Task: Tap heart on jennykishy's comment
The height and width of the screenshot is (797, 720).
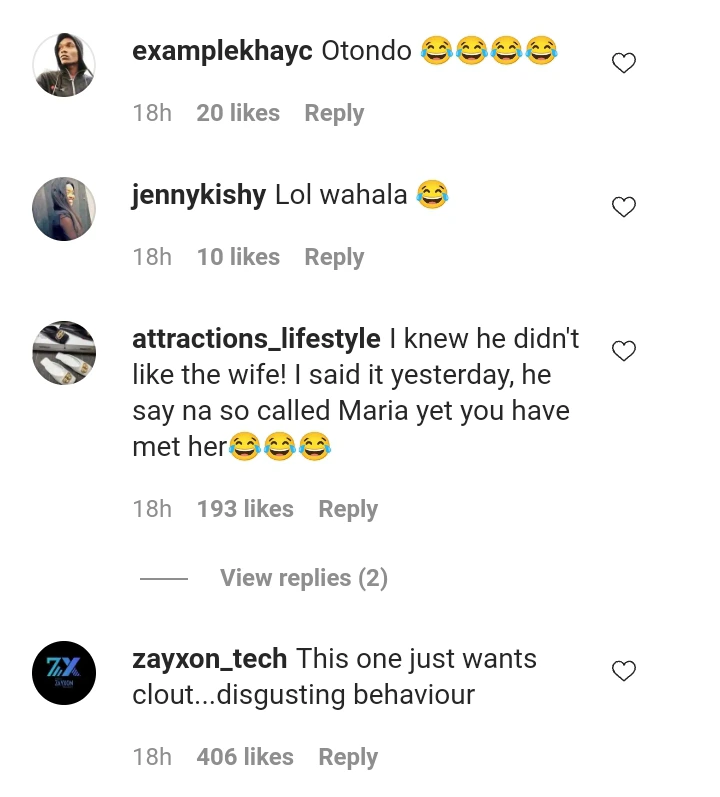Action: click(x=624, y=208)
